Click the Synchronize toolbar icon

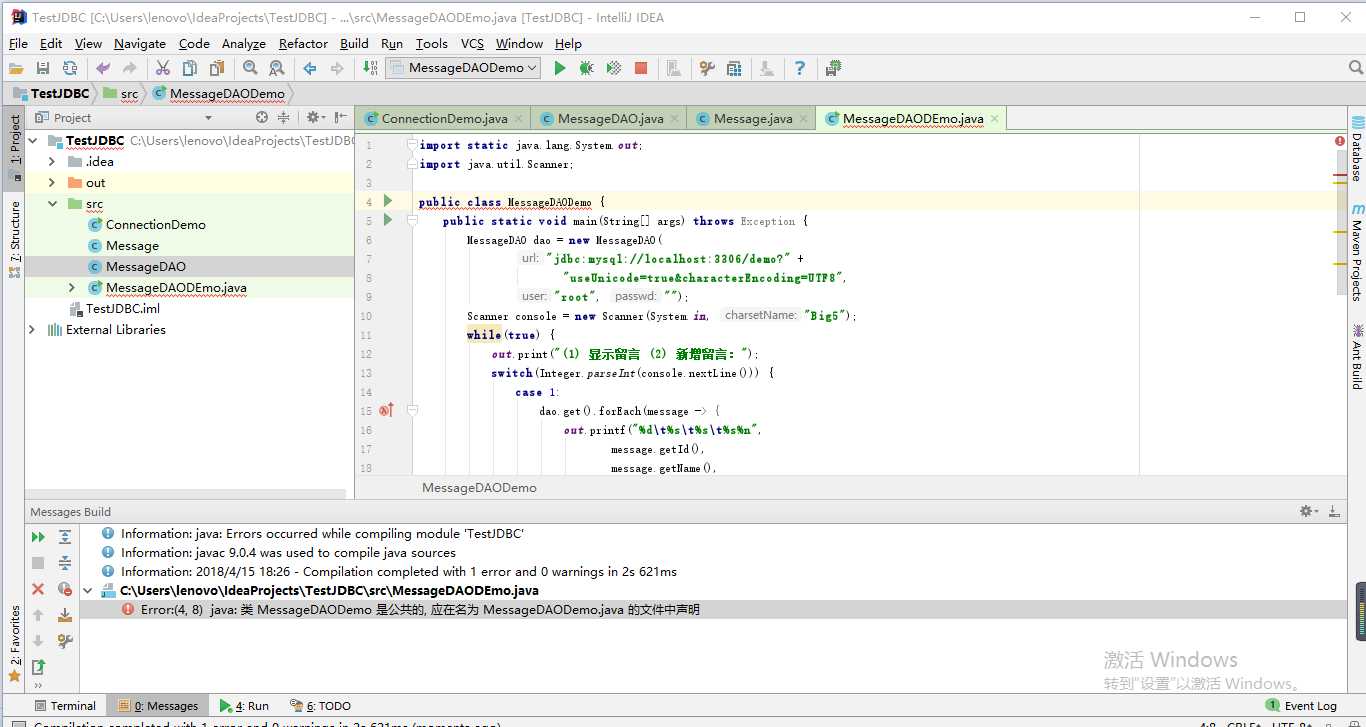point(70,68)
